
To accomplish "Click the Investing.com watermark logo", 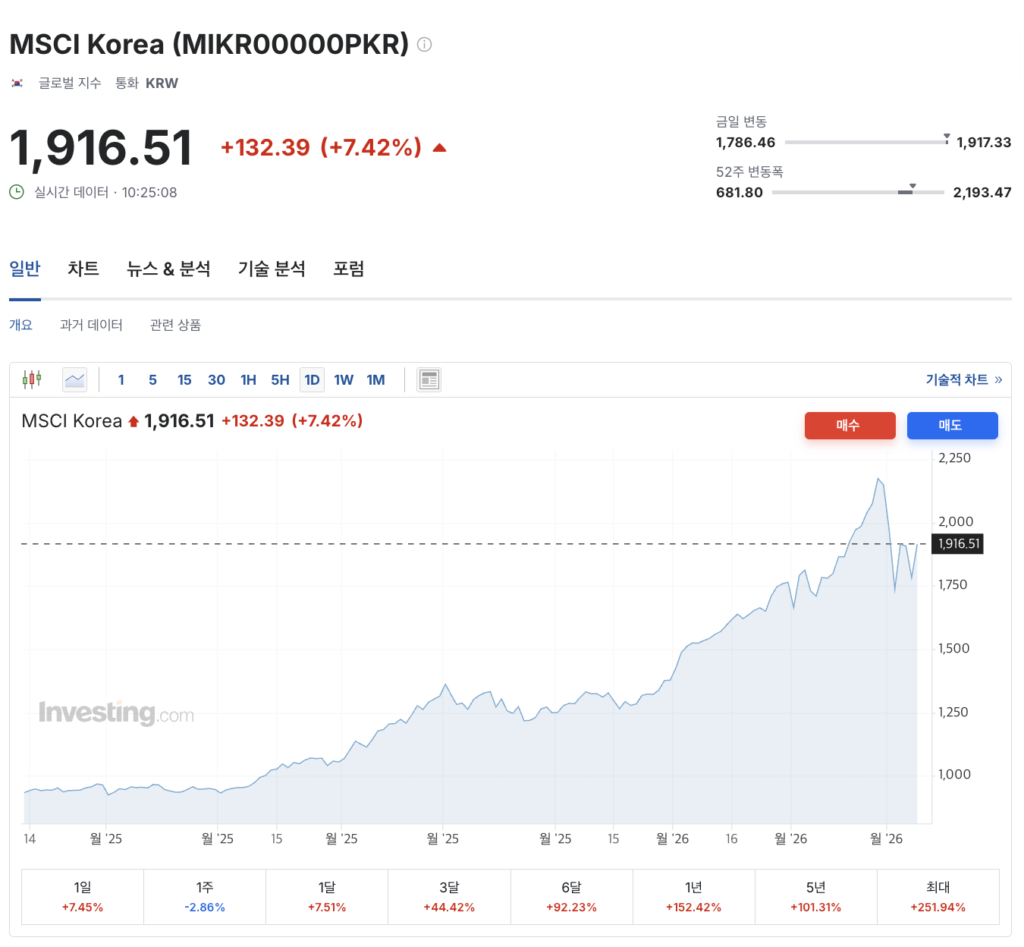I will pos(116,713).
